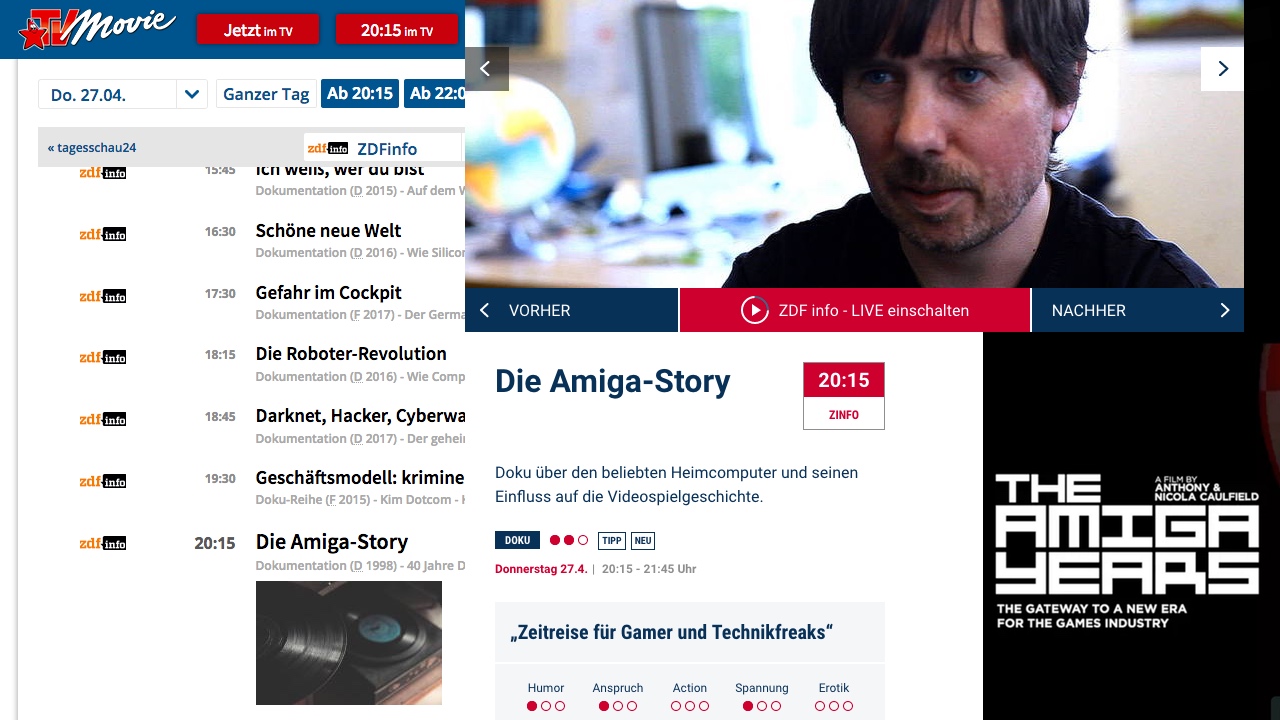The image size is (1280, 720).
Task: Click the play icon for ZDF info live
Action: coord(754,310)
